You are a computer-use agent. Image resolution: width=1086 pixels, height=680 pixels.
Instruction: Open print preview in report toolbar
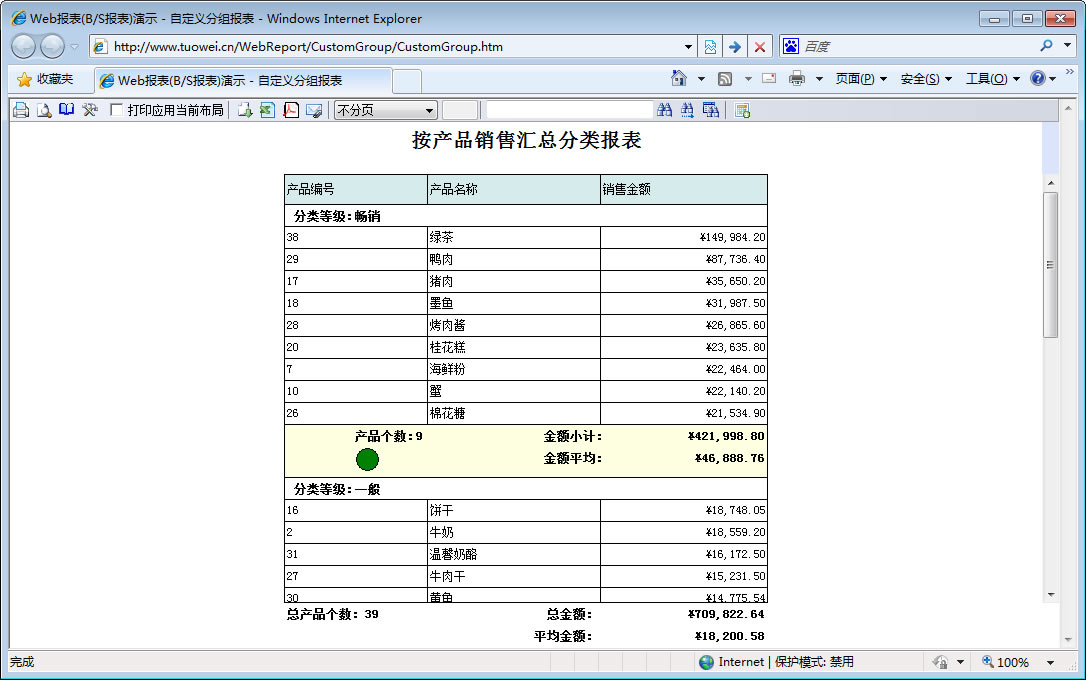[44, 110]
